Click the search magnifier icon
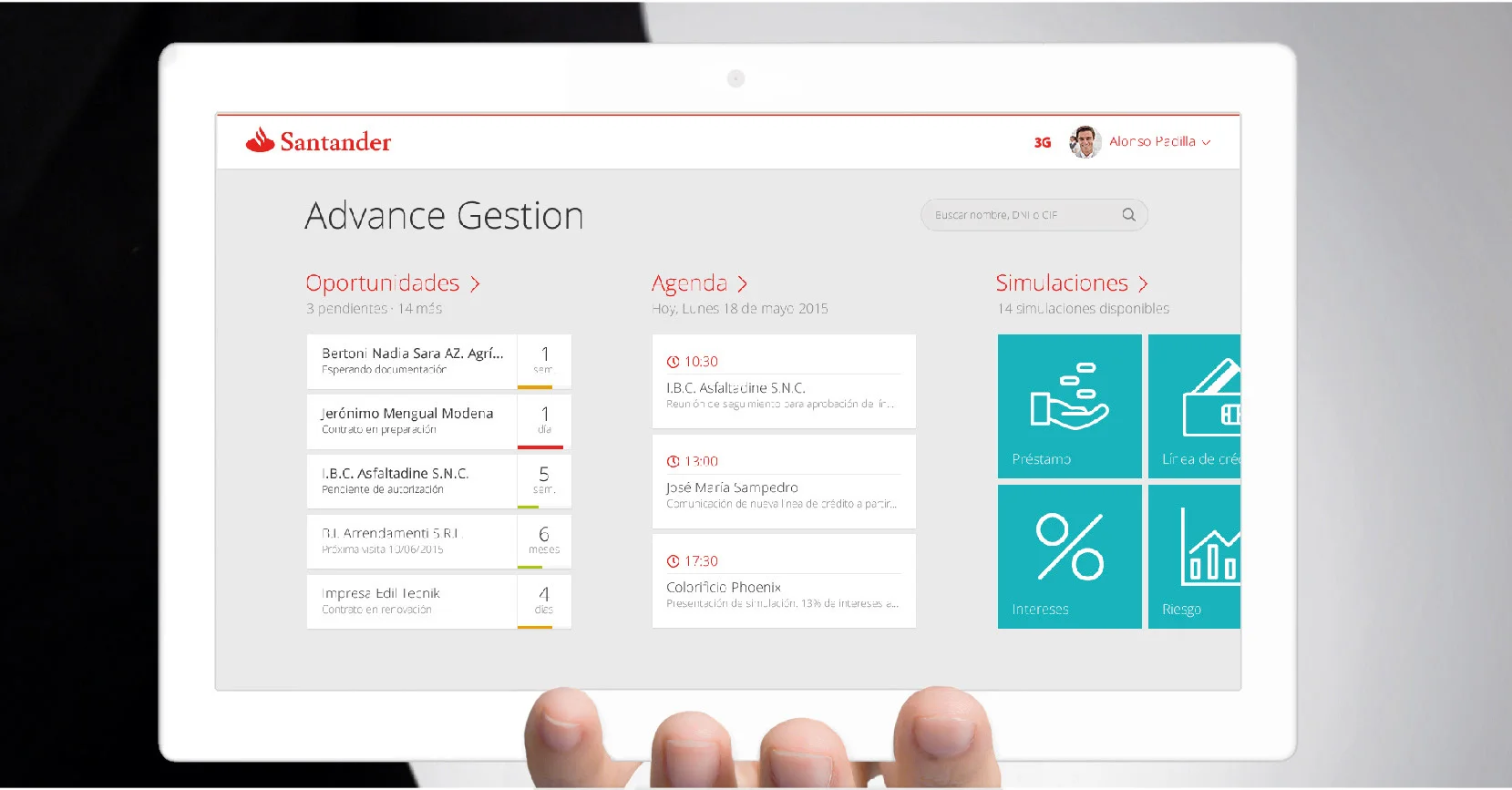 (1128, 214)
